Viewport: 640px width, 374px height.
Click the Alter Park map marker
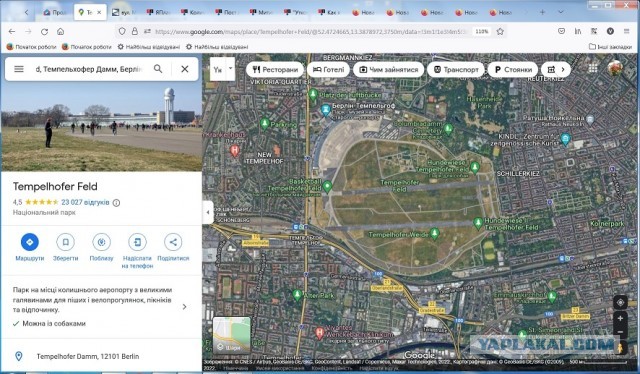tap(298, 295)
